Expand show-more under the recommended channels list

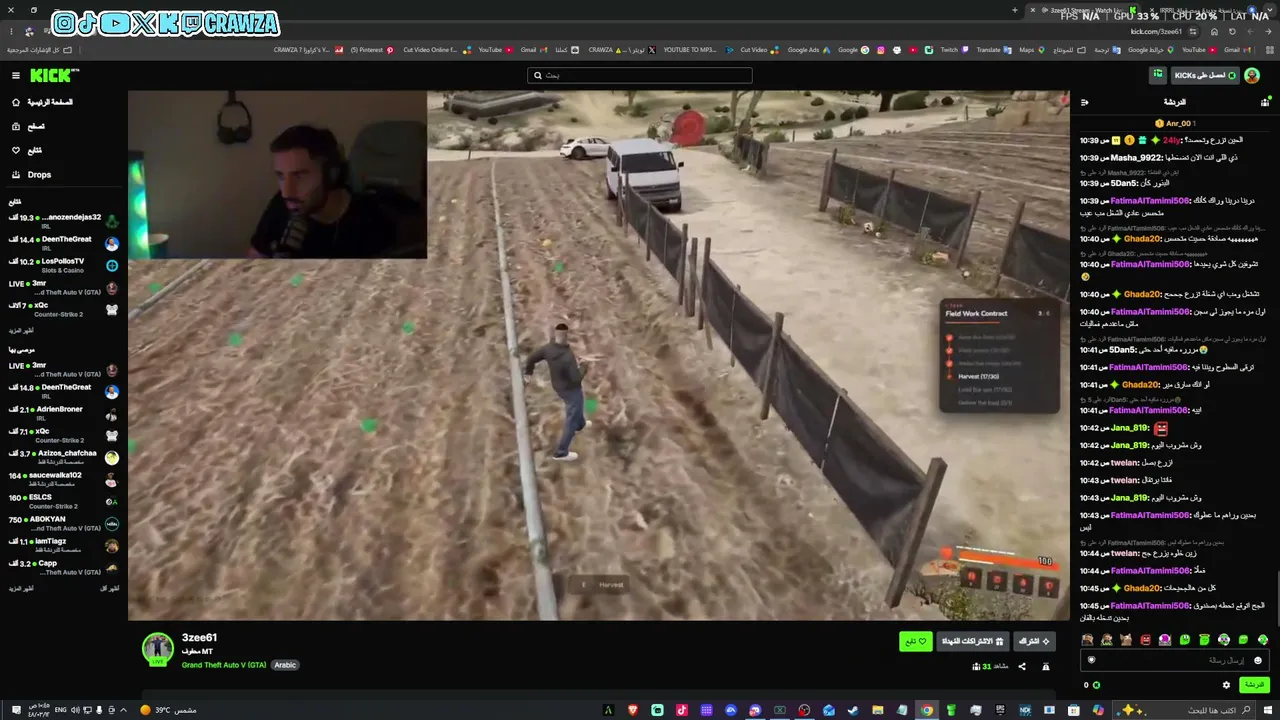pyautogui.click(x=22, y=588)
